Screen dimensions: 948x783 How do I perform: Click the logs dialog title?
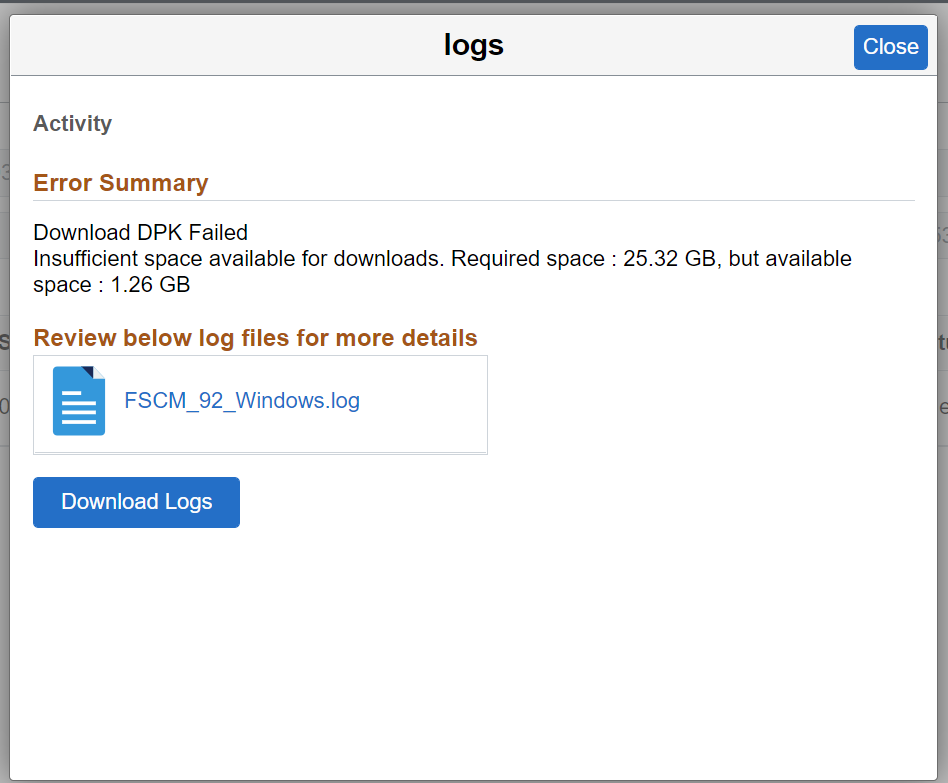[474, 45]
